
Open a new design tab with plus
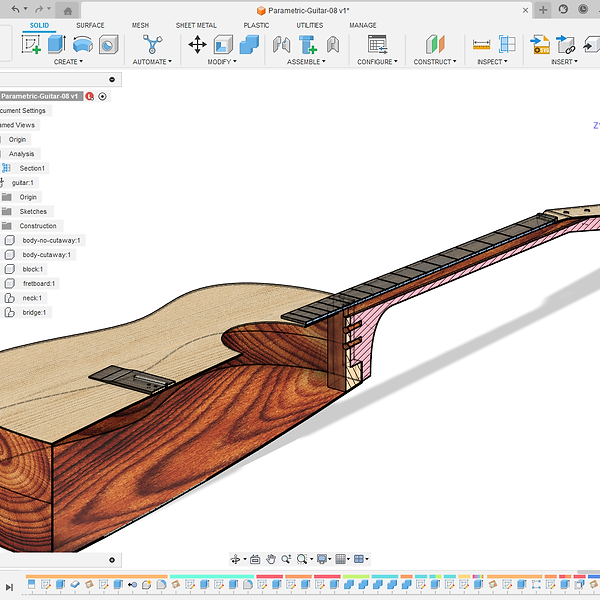coord(543,10)
